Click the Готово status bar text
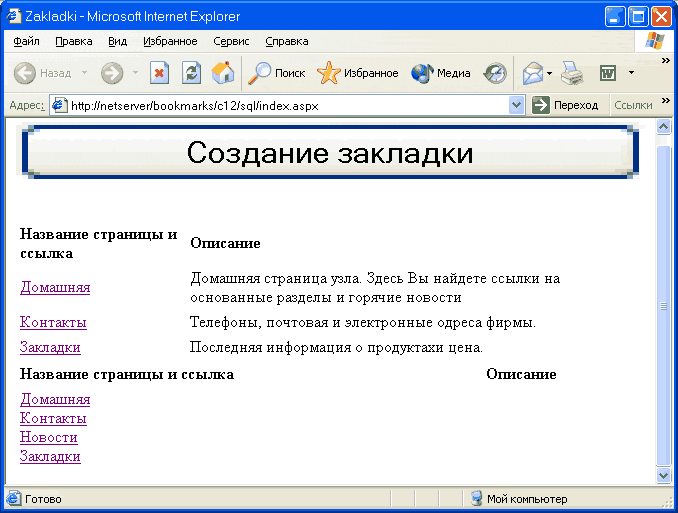The width and height of the screenshot is (678, 513). click(43, 499)
